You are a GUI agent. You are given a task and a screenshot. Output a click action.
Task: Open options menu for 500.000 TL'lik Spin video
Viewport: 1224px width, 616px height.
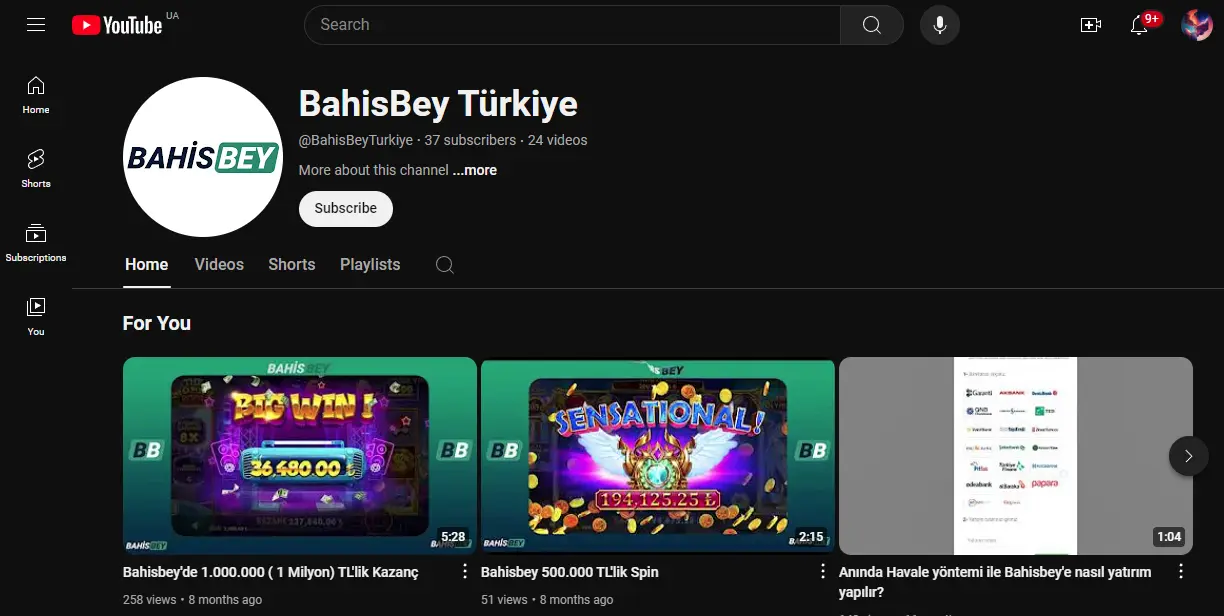click(x=822, y=571)
